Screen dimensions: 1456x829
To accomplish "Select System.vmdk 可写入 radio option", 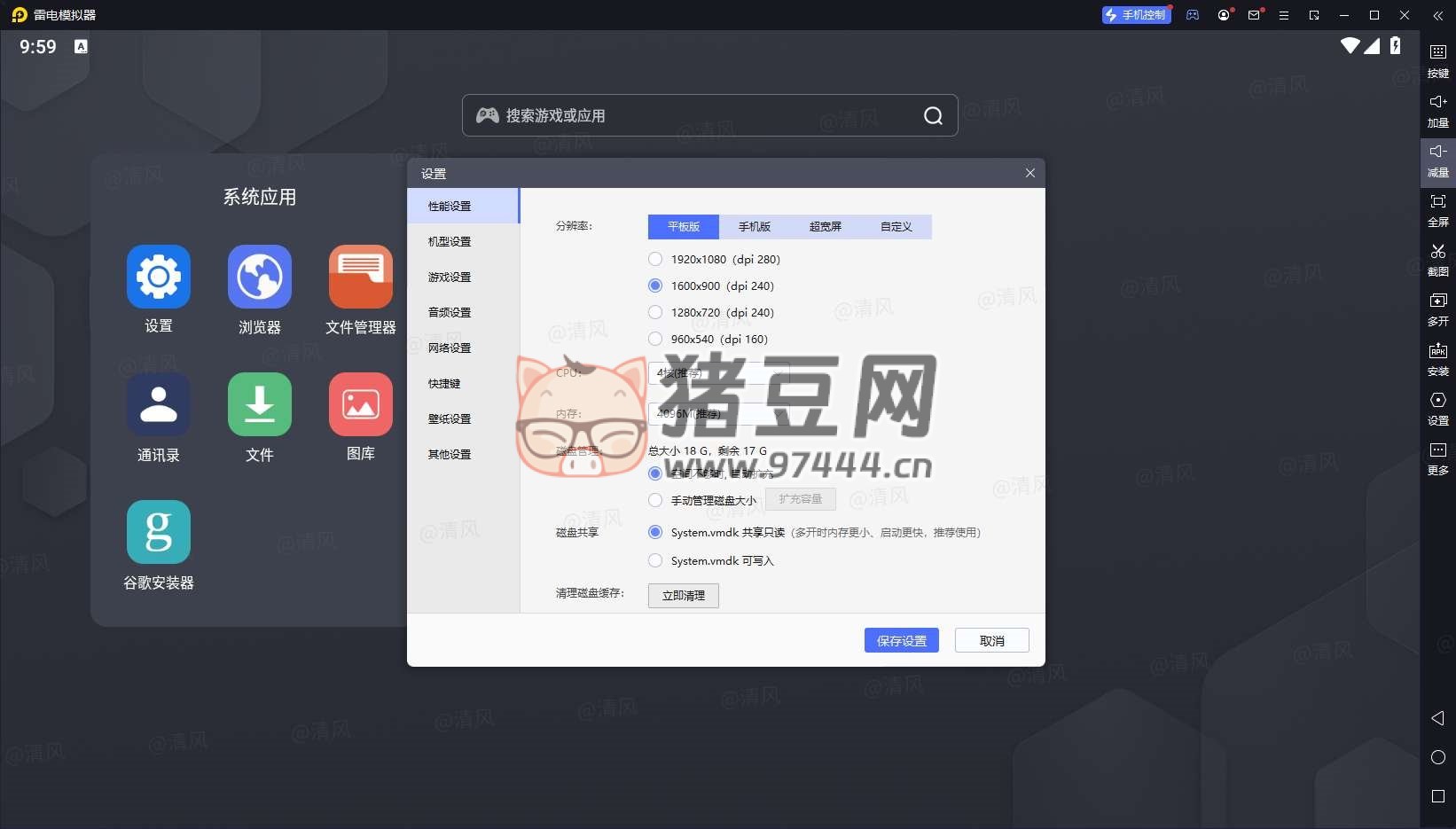I will (655, 560).
